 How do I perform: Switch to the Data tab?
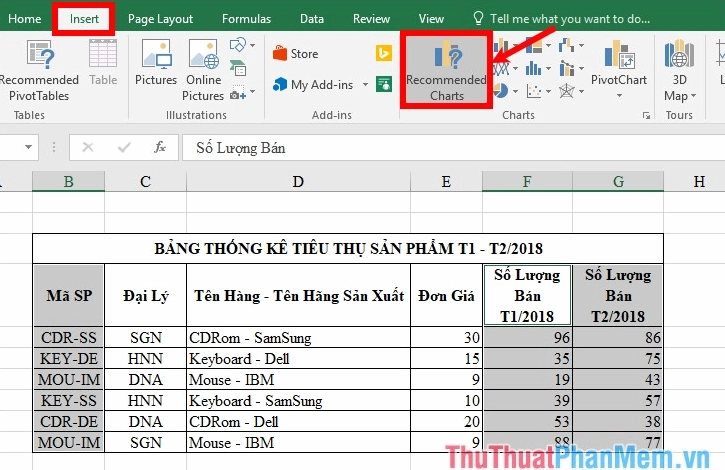point(312,19)
